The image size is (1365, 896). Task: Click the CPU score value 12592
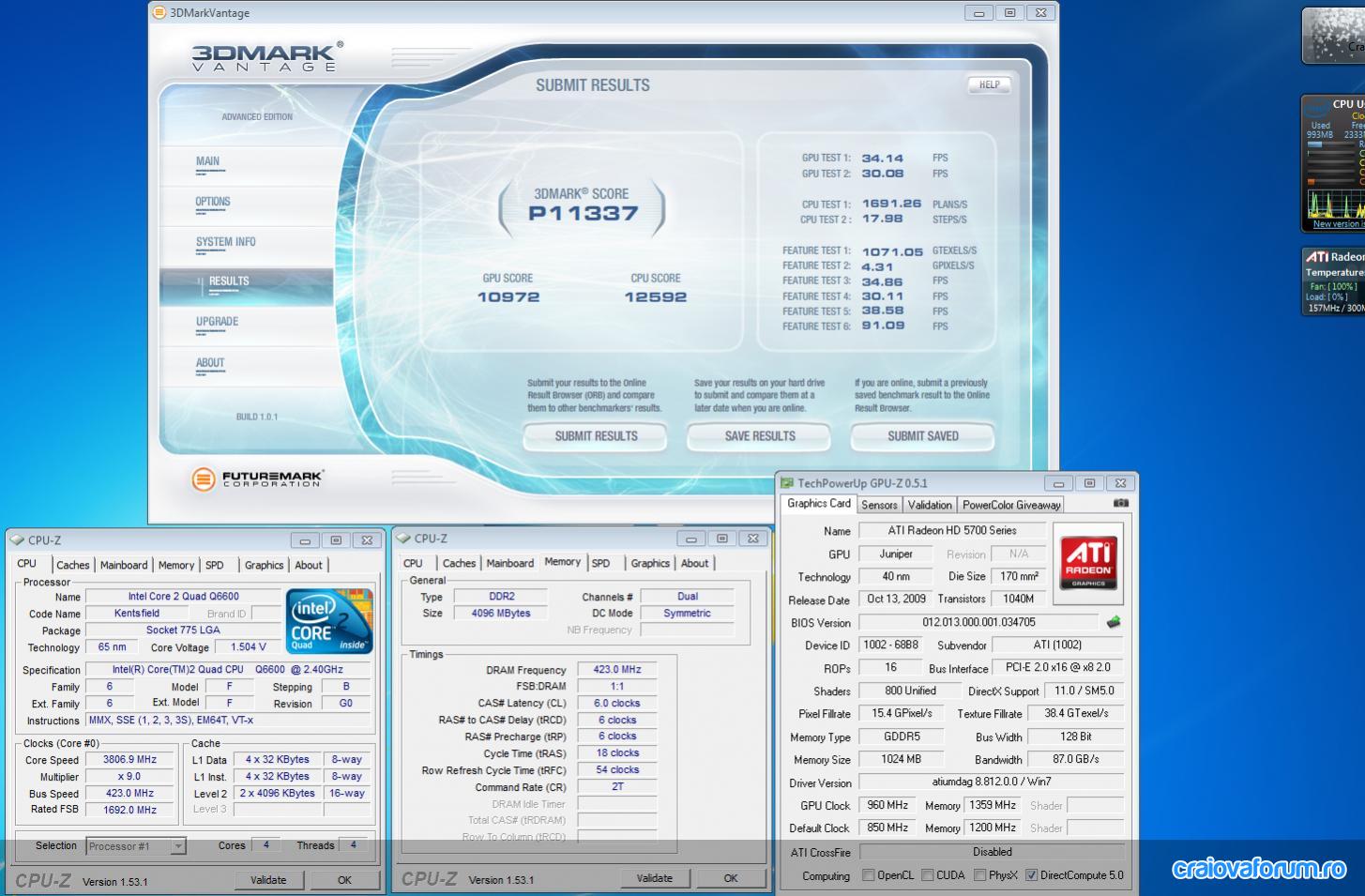click(x=656, y=296)
